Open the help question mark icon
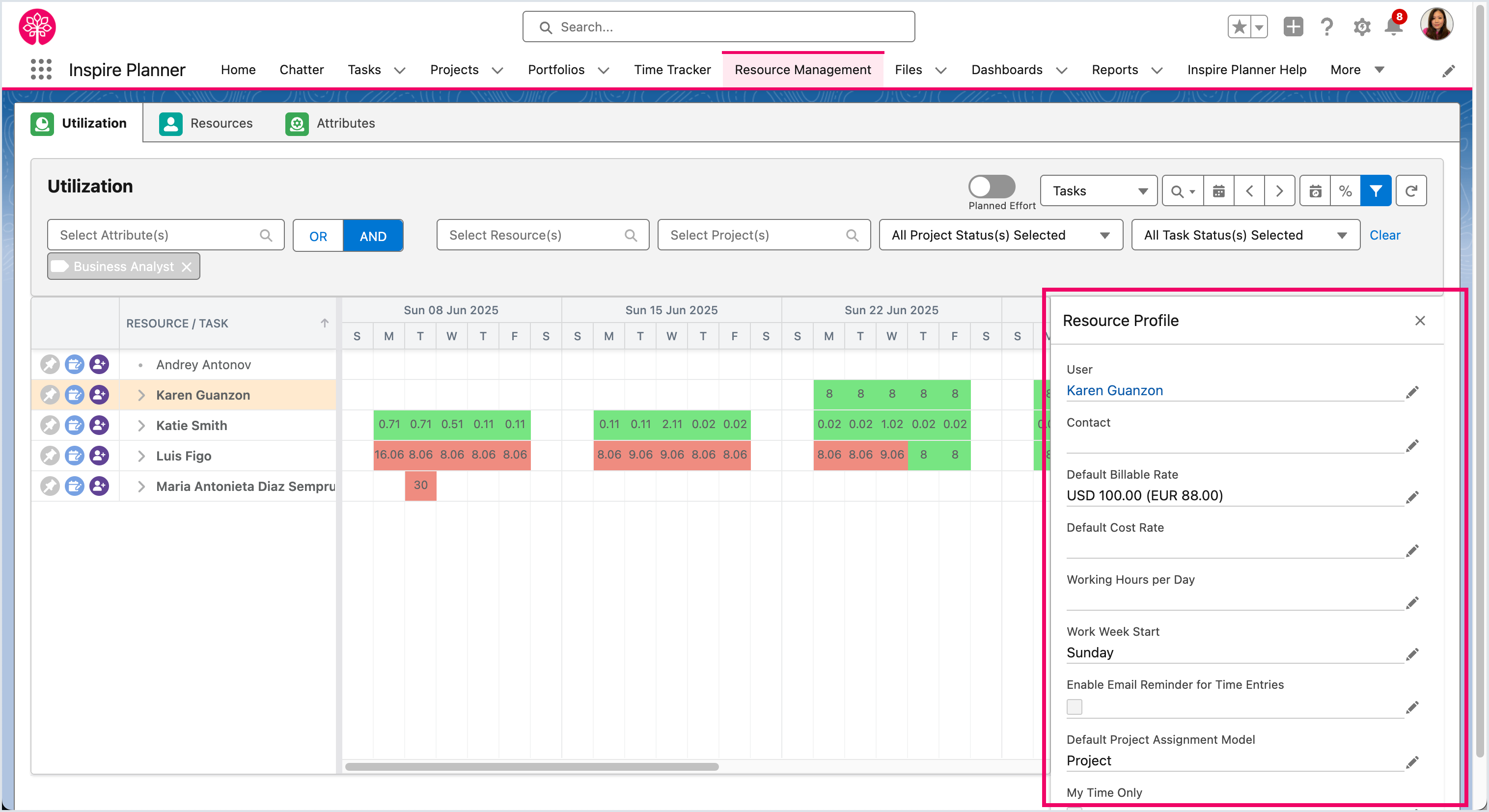Image resolution: width=1489 pixels, height=812 pixels. (1327, 27)
